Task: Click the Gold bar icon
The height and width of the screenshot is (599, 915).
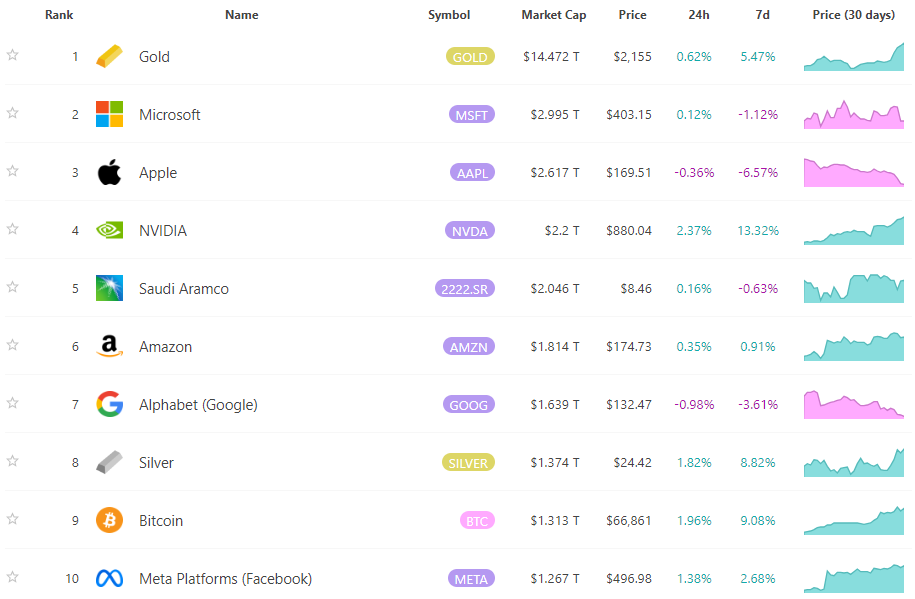Action: point(109,57)
